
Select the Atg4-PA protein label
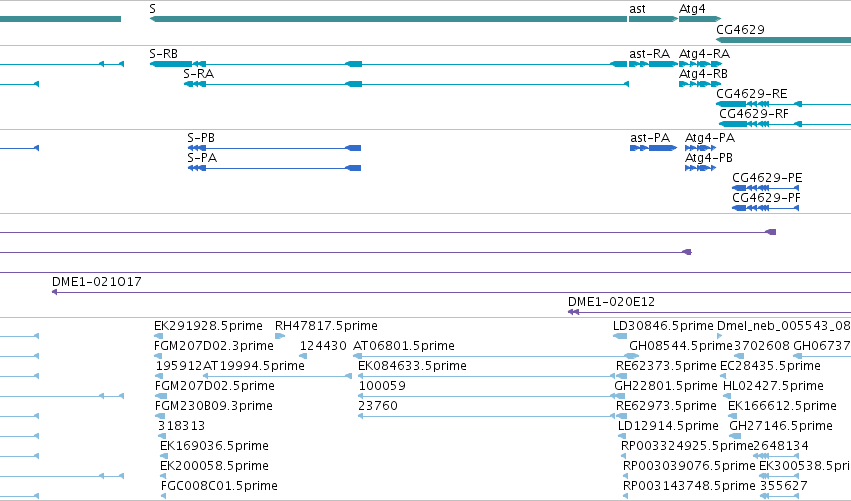point(710,138)
